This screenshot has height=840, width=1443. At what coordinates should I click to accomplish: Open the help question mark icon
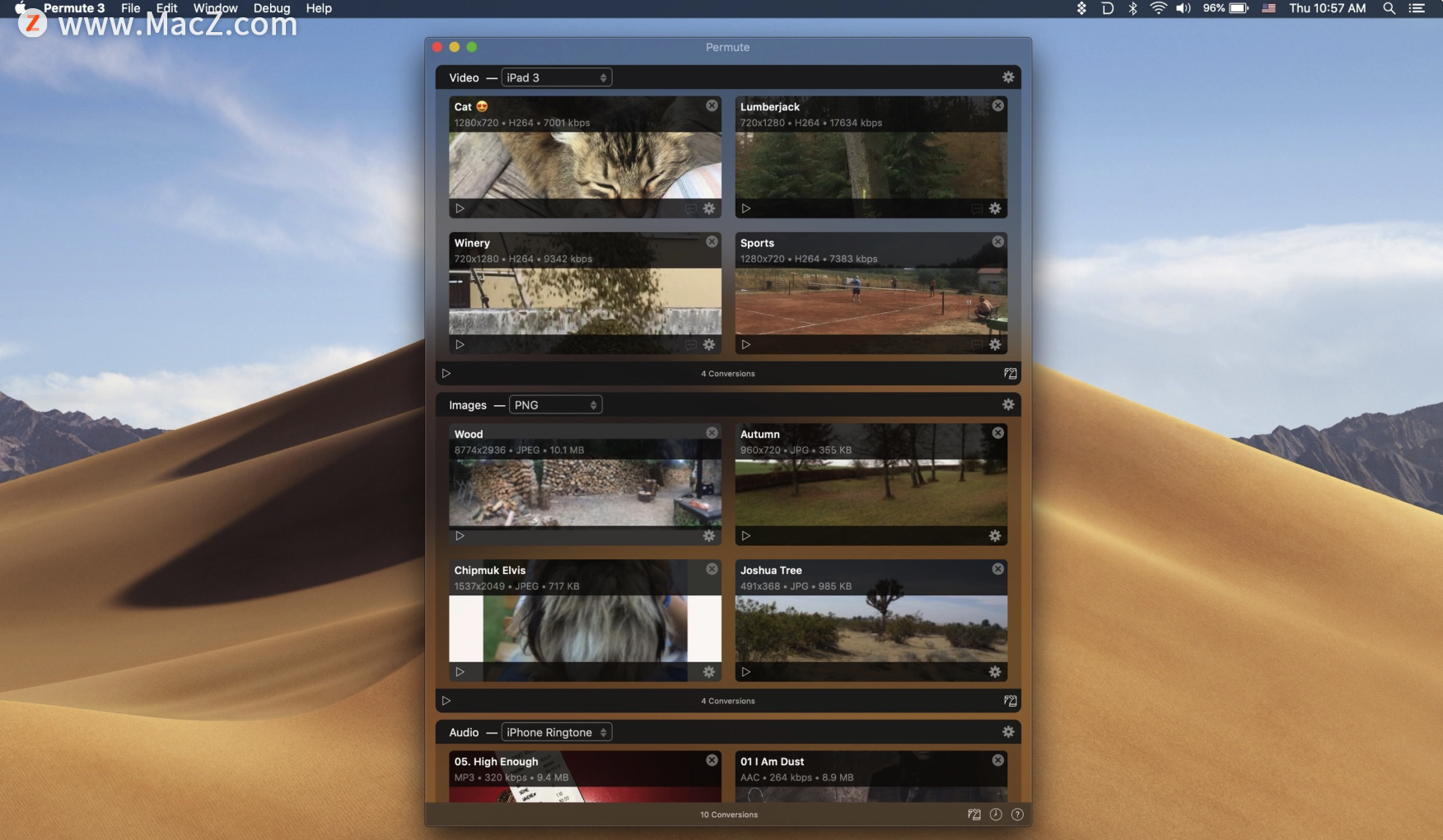[x=1017, y=814]
